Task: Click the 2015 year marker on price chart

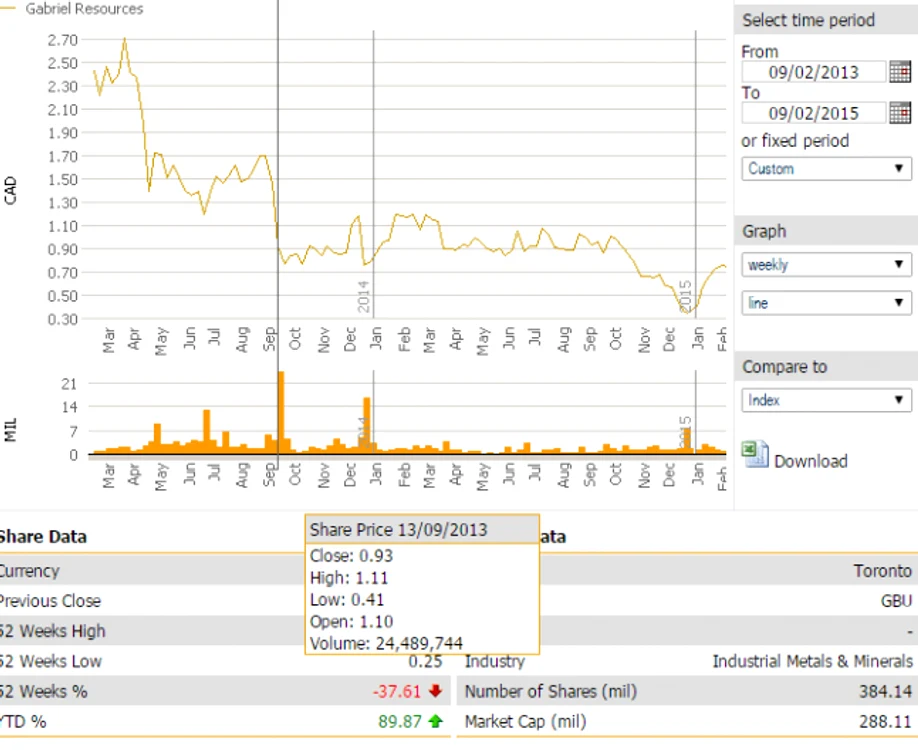Action: tap(685, 296)
